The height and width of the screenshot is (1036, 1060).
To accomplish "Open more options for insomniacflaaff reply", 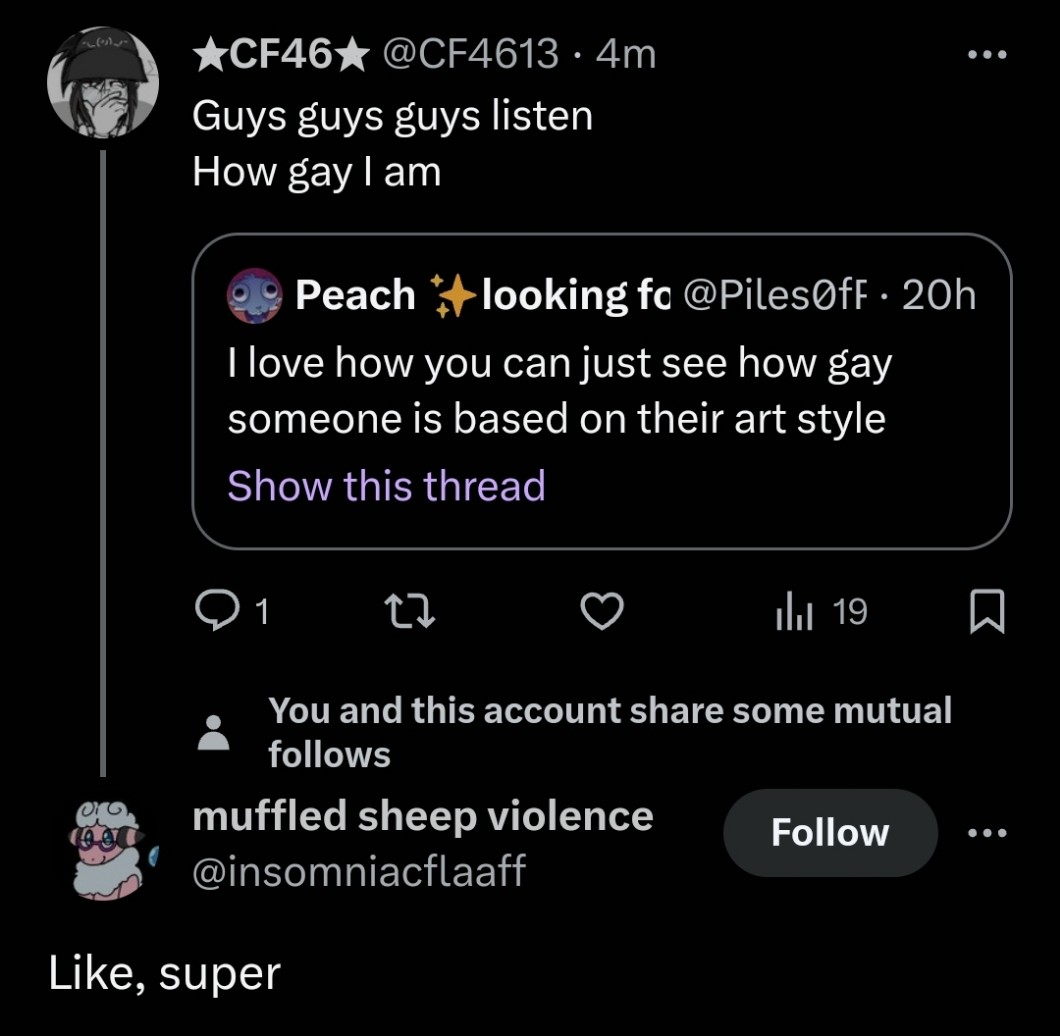I will (x=987, y=832).
